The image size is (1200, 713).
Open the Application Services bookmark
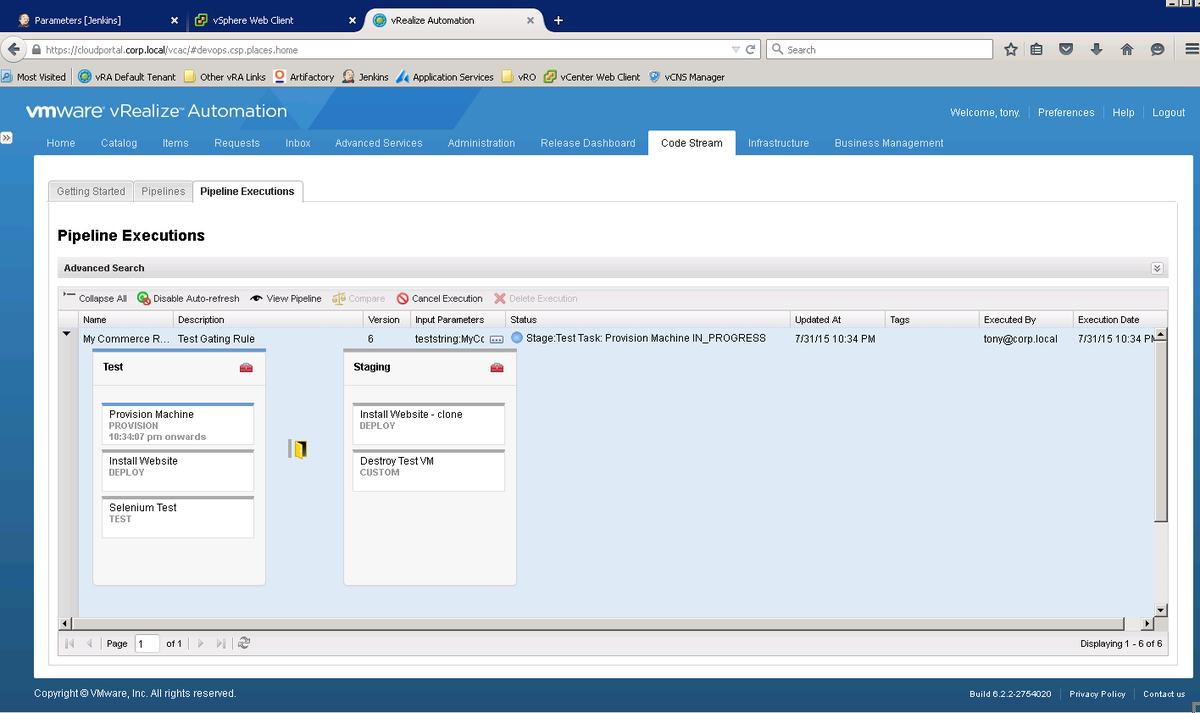click(x=444, y=76)
